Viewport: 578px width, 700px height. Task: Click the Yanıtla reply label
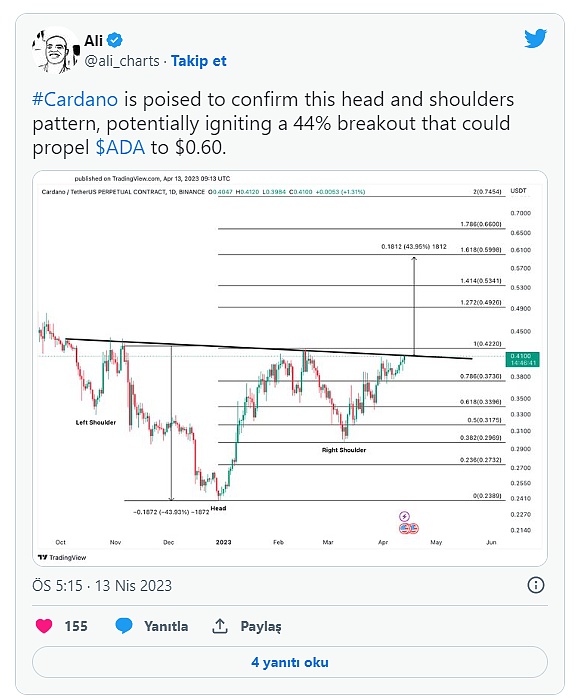tap(166, 626)
